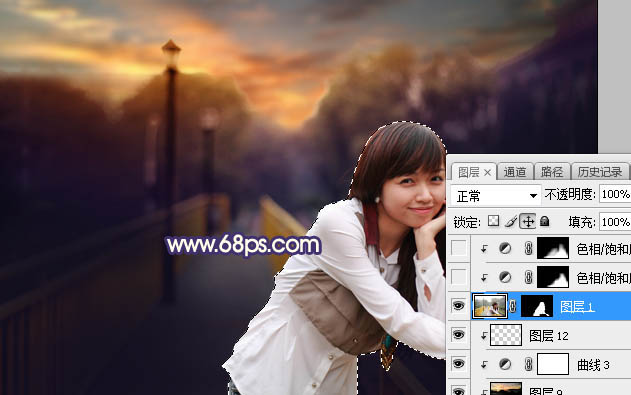
Task: Click second 色相/饱和度 layer name
Action: [603, 278]
